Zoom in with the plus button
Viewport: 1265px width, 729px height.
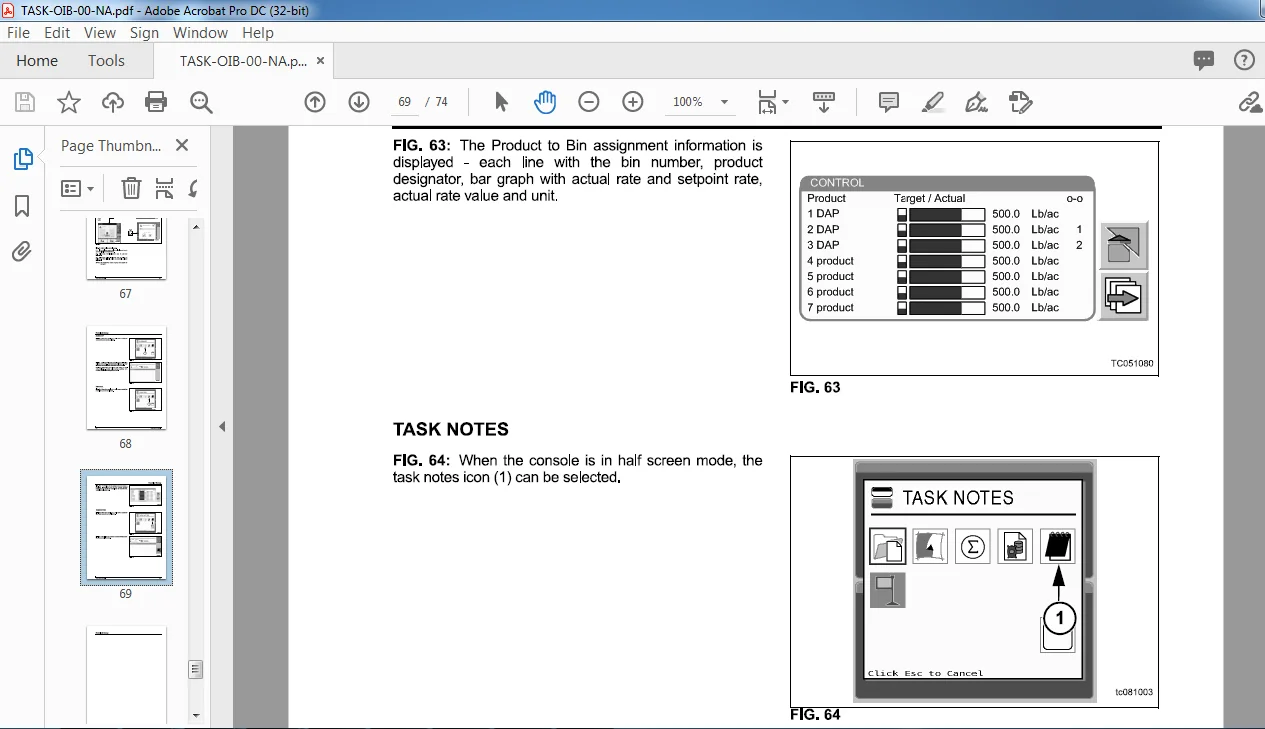(x=633, y=102)
